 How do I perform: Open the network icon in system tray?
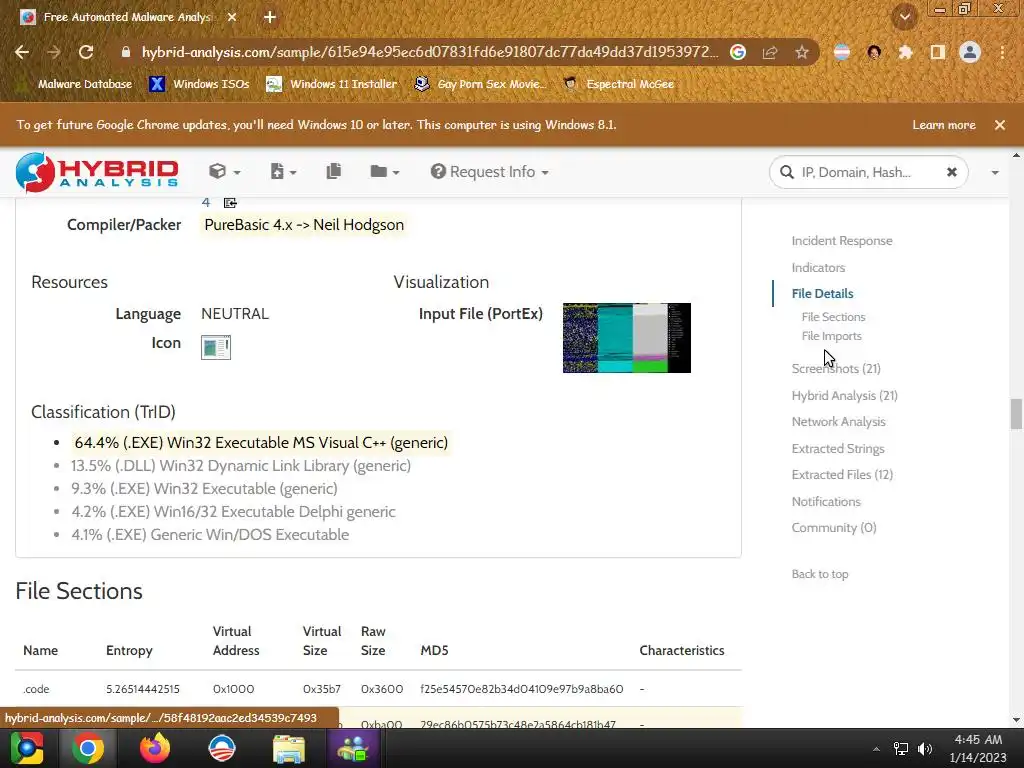click(x=901, y=749)
